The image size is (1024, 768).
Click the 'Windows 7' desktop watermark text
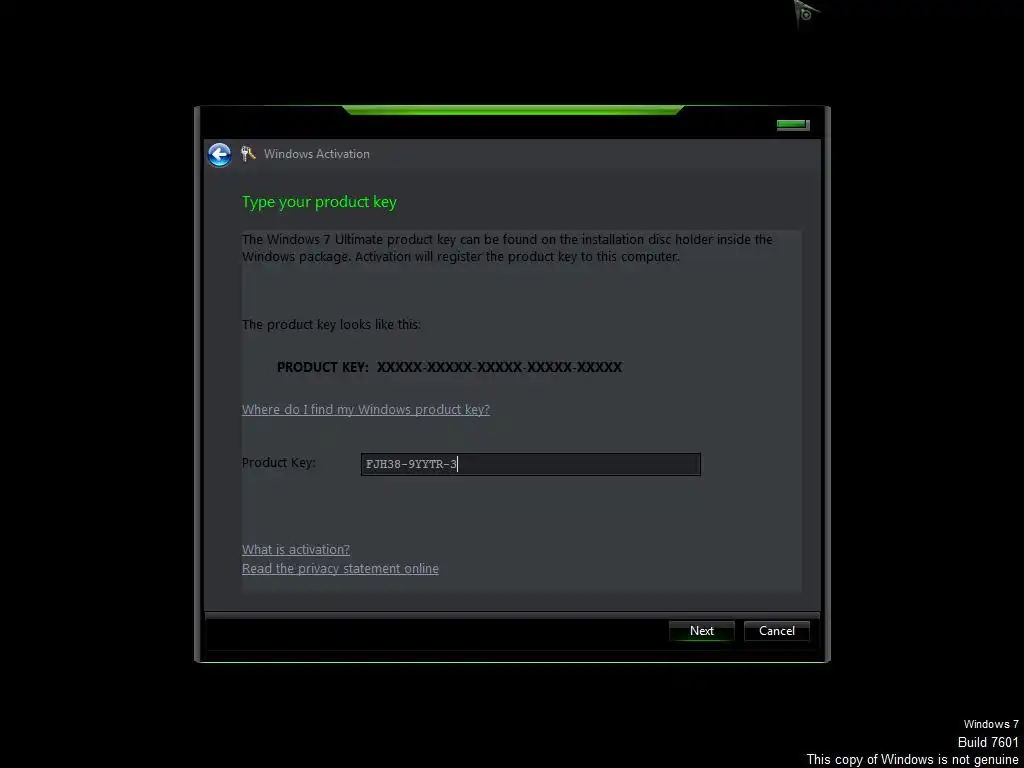991,724
